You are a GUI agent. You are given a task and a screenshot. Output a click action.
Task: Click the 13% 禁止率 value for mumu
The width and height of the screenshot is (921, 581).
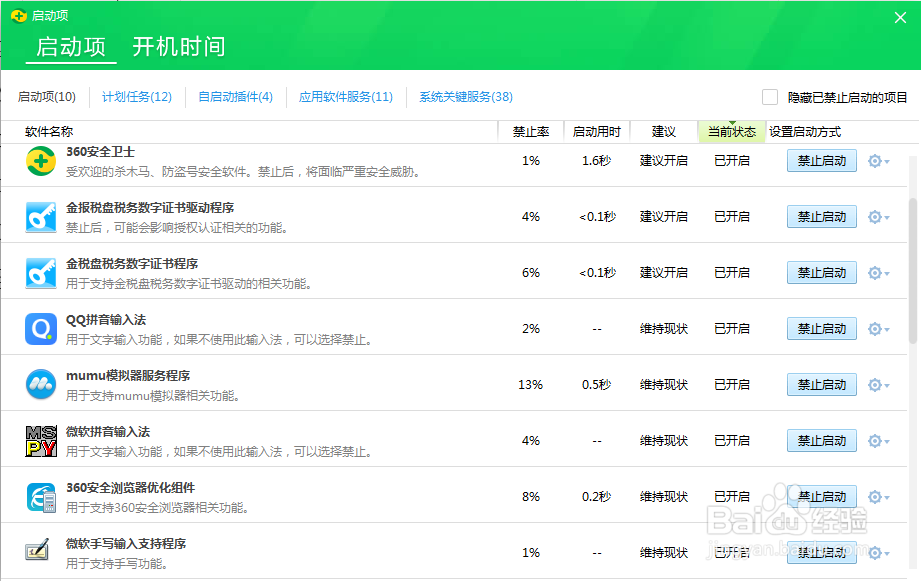coord(530,385)
